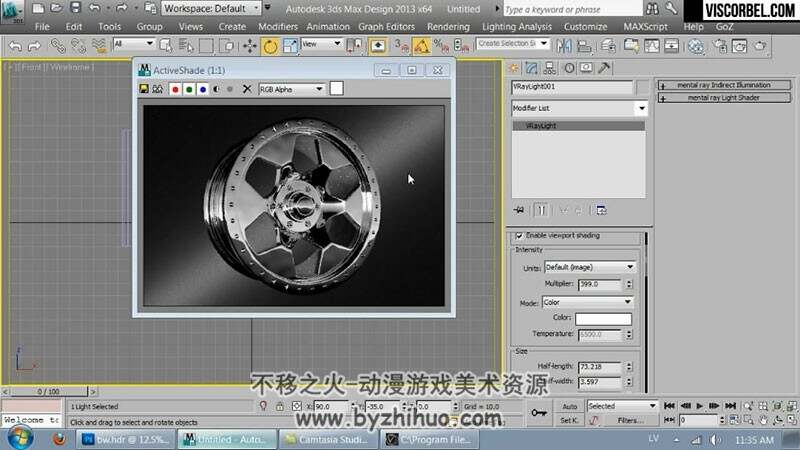The height and width of the screenshot is (450, 800).
Task: Open Select by Name dialog
Action: point(186,46)
